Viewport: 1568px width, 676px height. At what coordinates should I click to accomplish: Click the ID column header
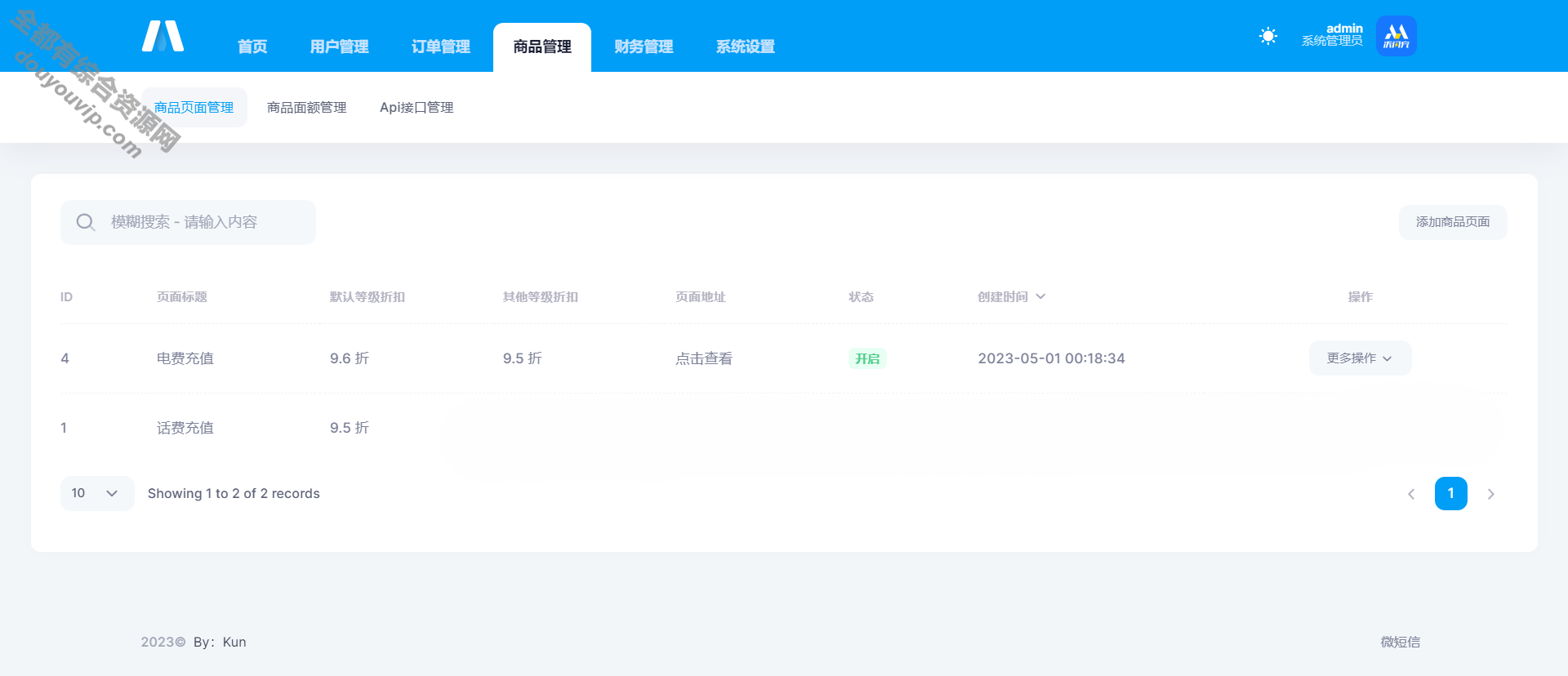[x=66, y=296]
